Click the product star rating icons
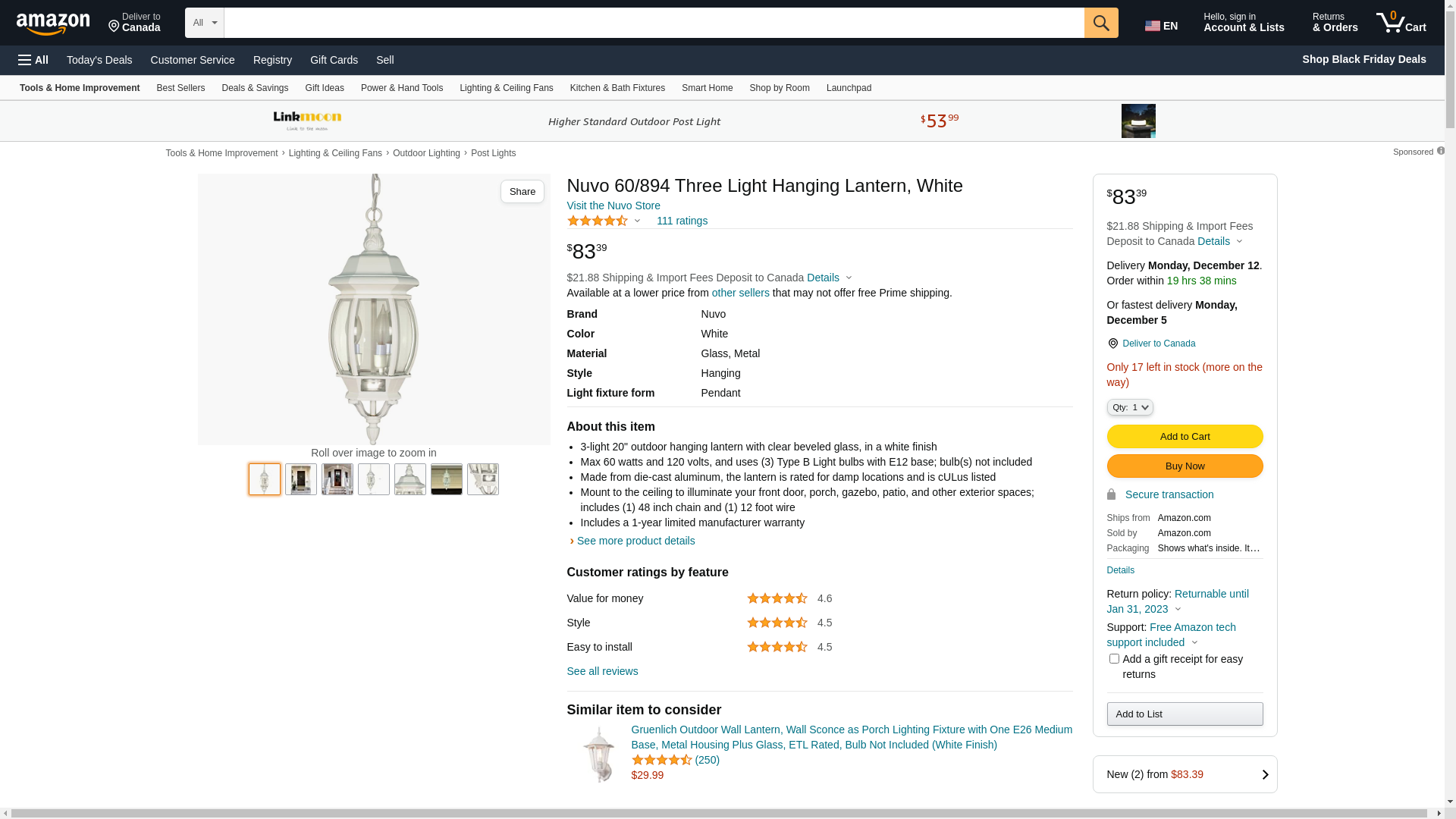Viewport: 1456px width, 819px height. 598,221
